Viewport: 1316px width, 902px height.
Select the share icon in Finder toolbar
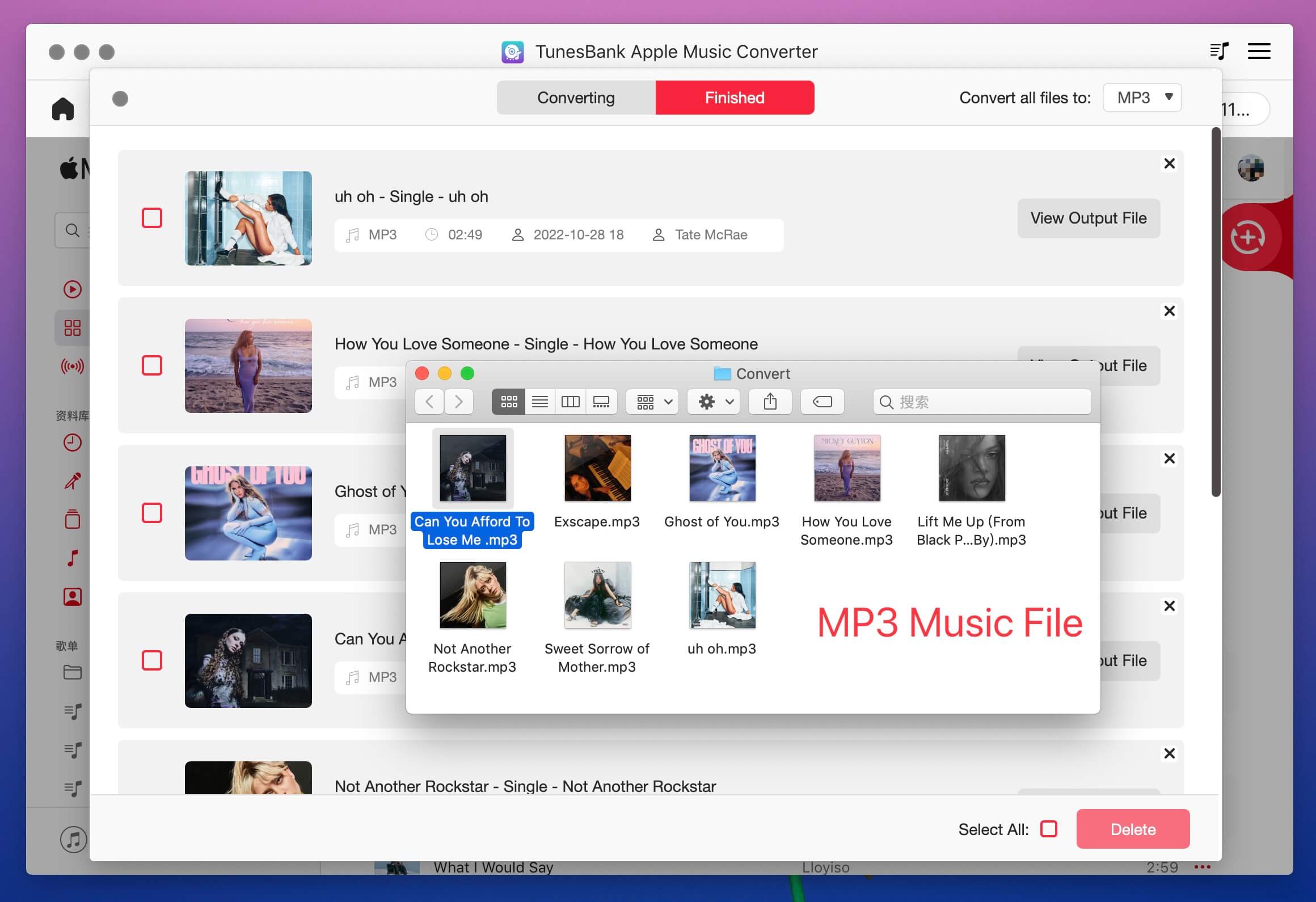click(x=771, y=403)
